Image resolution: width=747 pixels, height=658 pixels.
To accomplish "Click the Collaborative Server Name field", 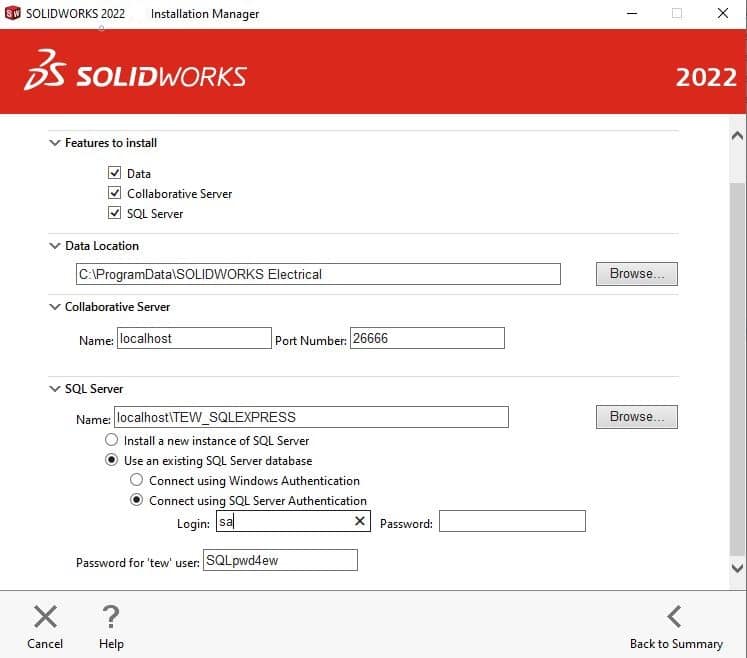I will pos(194,338).
